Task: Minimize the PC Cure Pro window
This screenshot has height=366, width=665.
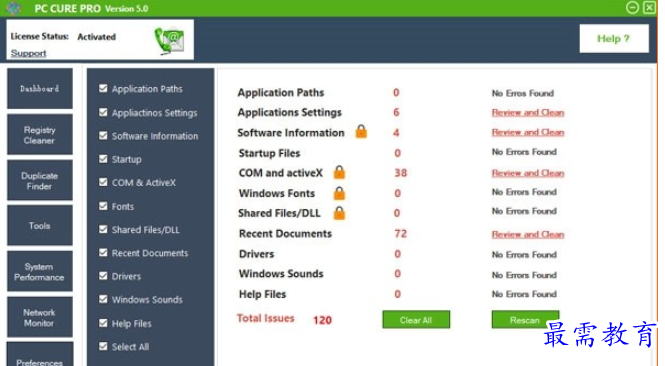Action: [632, 8]
